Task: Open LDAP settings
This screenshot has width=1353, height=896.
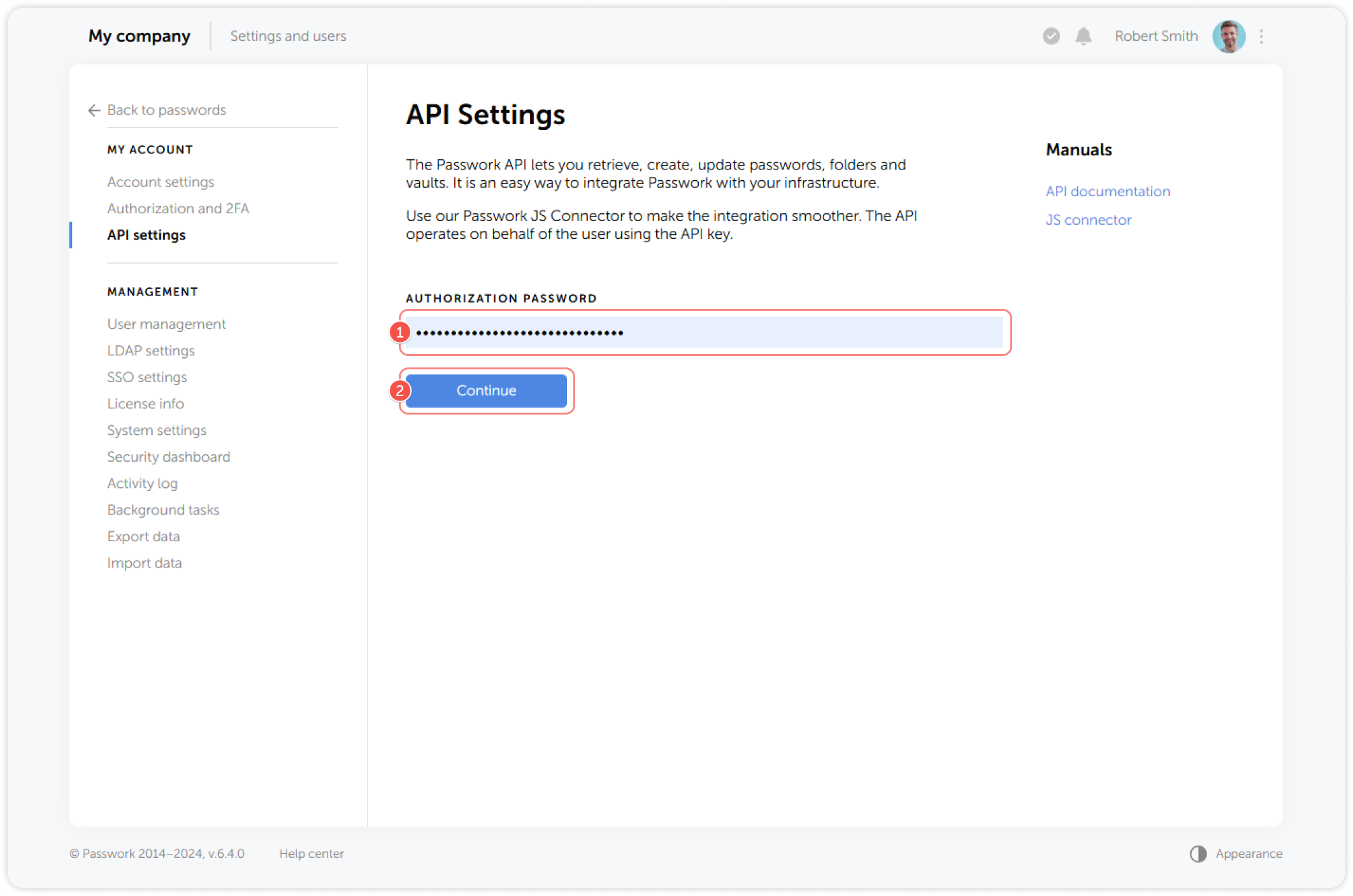Action: point(151,350)
